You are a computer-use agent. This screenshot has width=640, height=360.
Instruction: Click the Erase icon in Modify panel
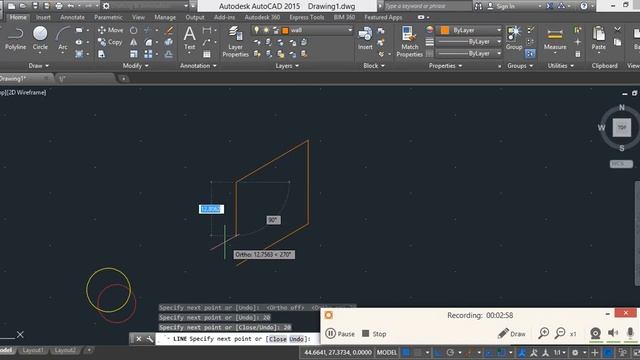click(169, 30)
